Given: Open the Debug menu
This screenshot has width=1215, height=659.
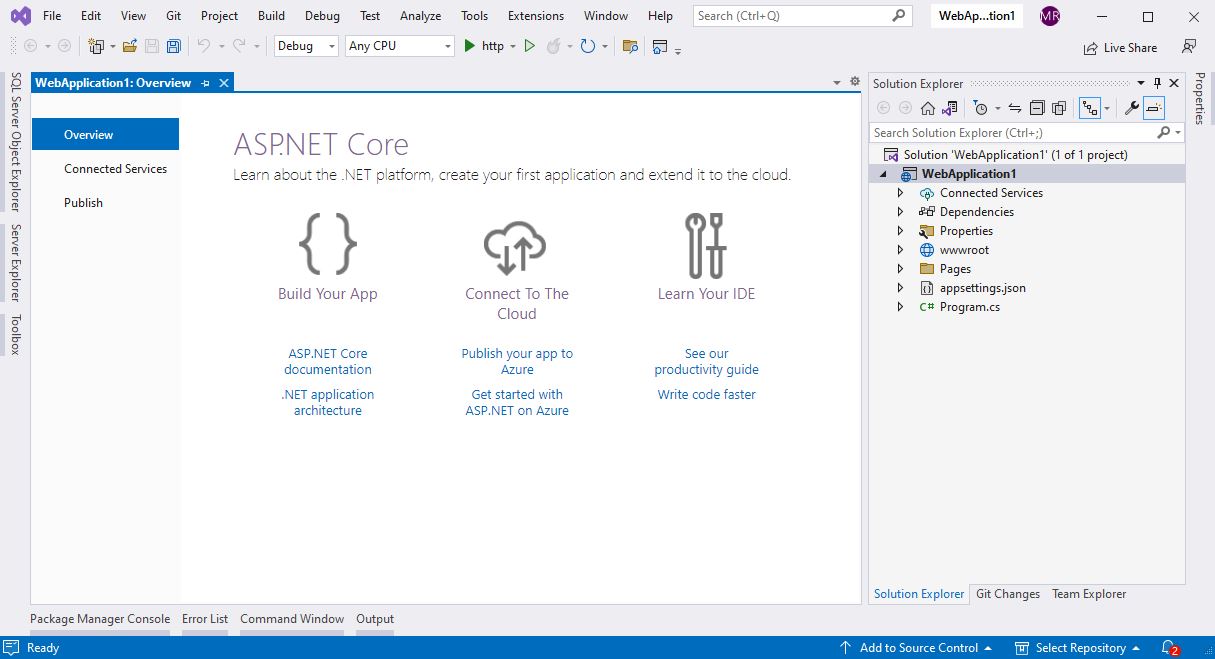Looking at the screenshot, I should coord(322,16).
